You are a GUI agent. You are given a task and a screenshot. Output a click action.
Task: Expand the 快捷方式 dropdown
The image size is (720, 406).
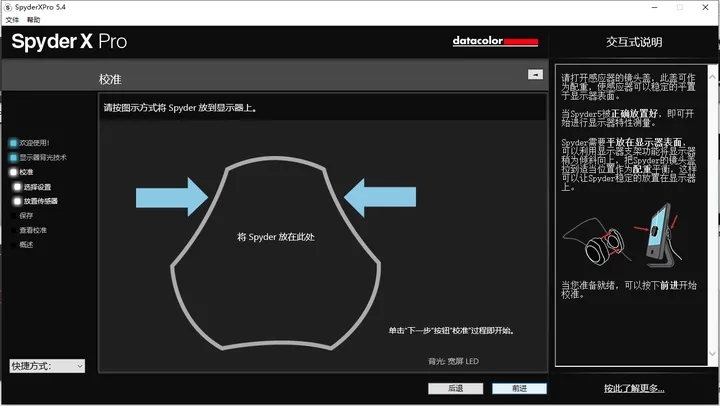coord(47,366)
